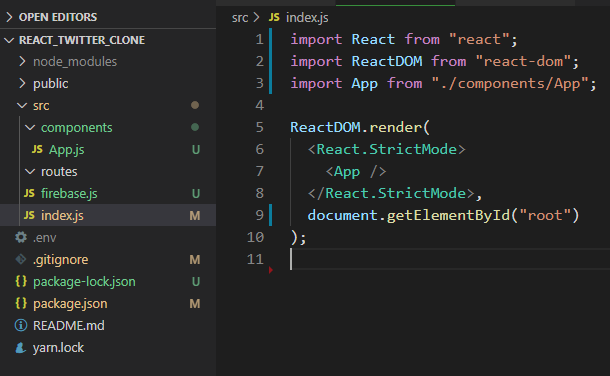The width and height of the screenshot is (610, 376).
Task: Open the yarn.lock file
Action: click(58, 348)
